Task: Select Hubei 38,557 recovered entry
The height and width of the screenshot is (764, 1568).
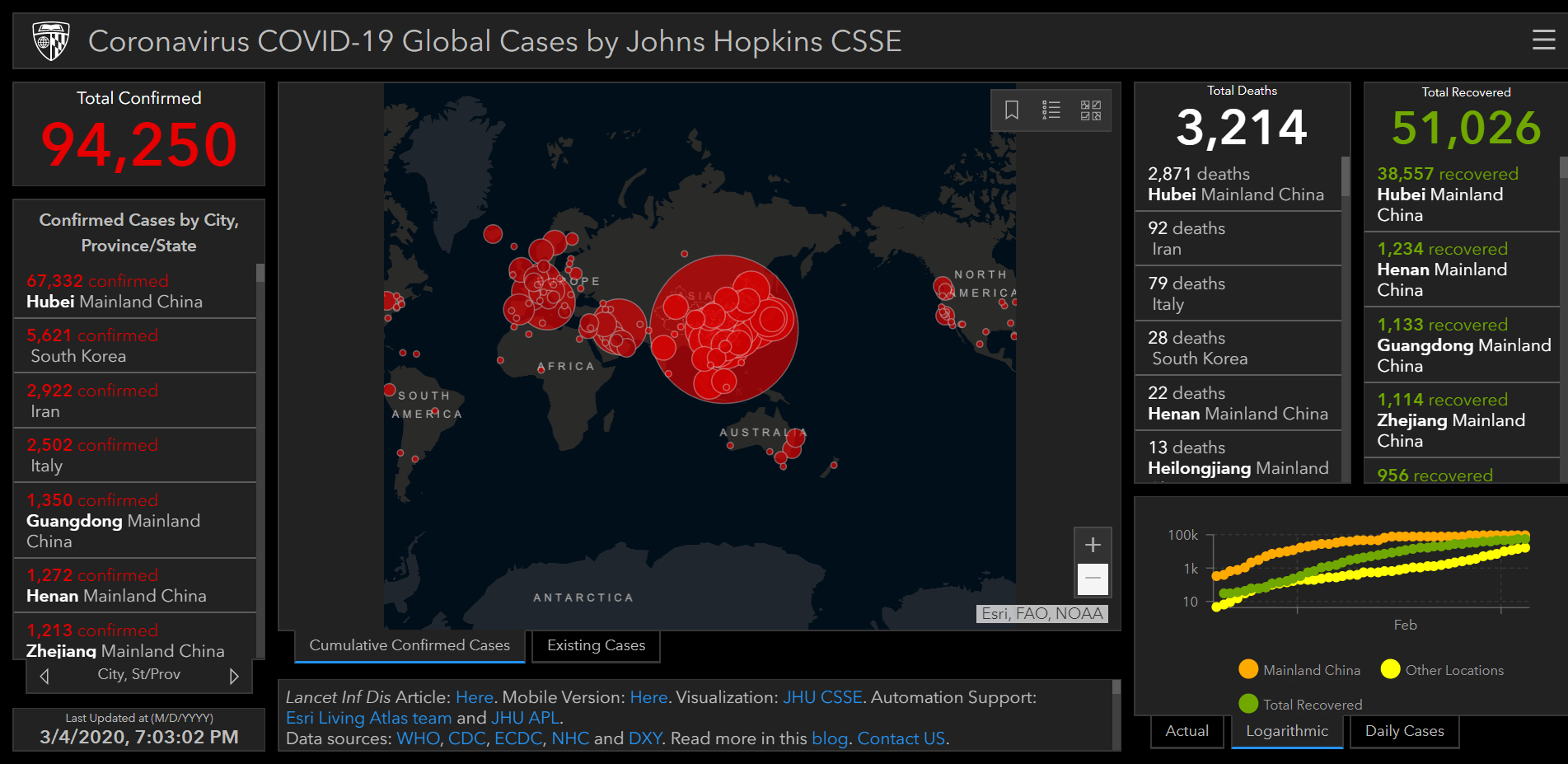Action: (x=1462, y=194)
